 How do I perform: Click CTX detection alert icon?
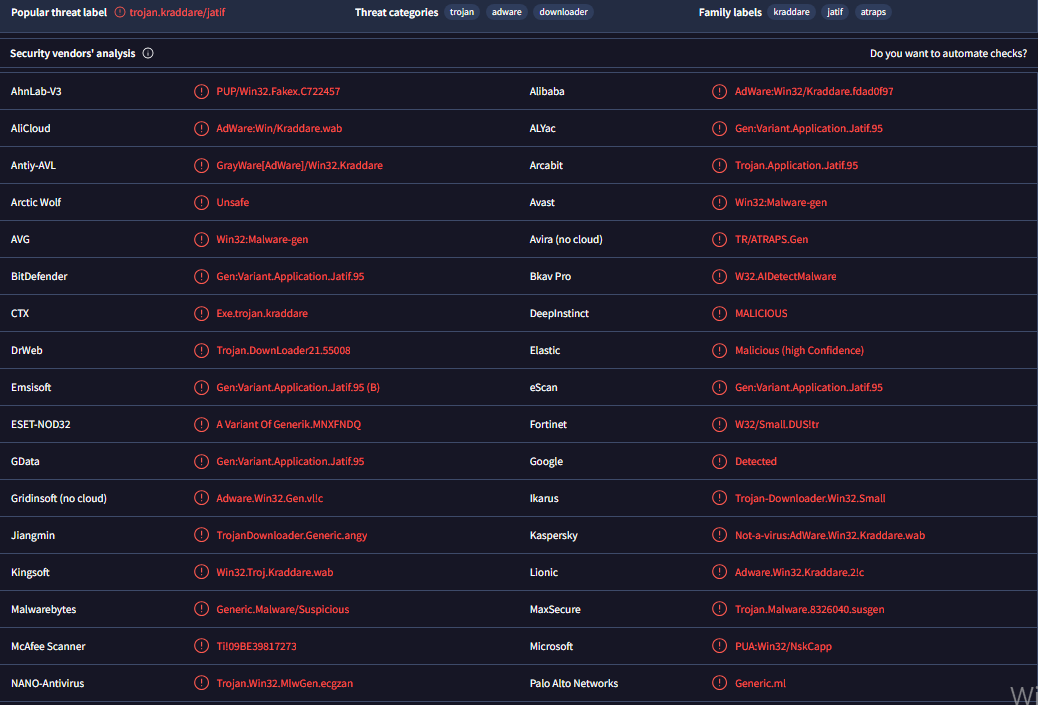pyautogui.click(x=201, y=314)
